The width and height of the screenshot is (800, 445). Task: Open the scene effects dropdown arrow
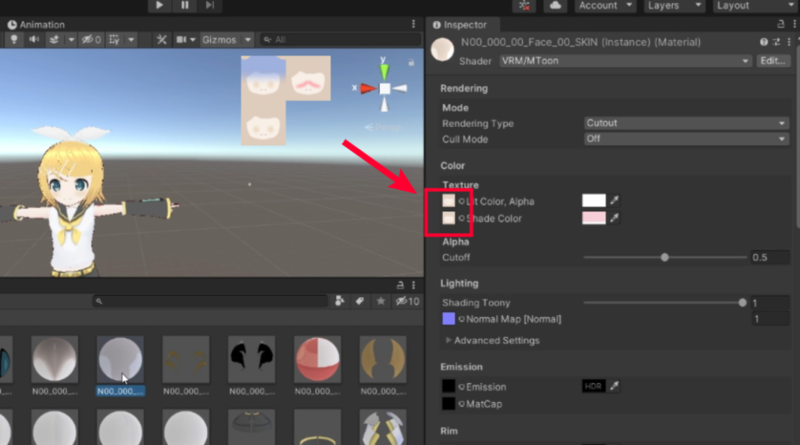tap(71, 39)
